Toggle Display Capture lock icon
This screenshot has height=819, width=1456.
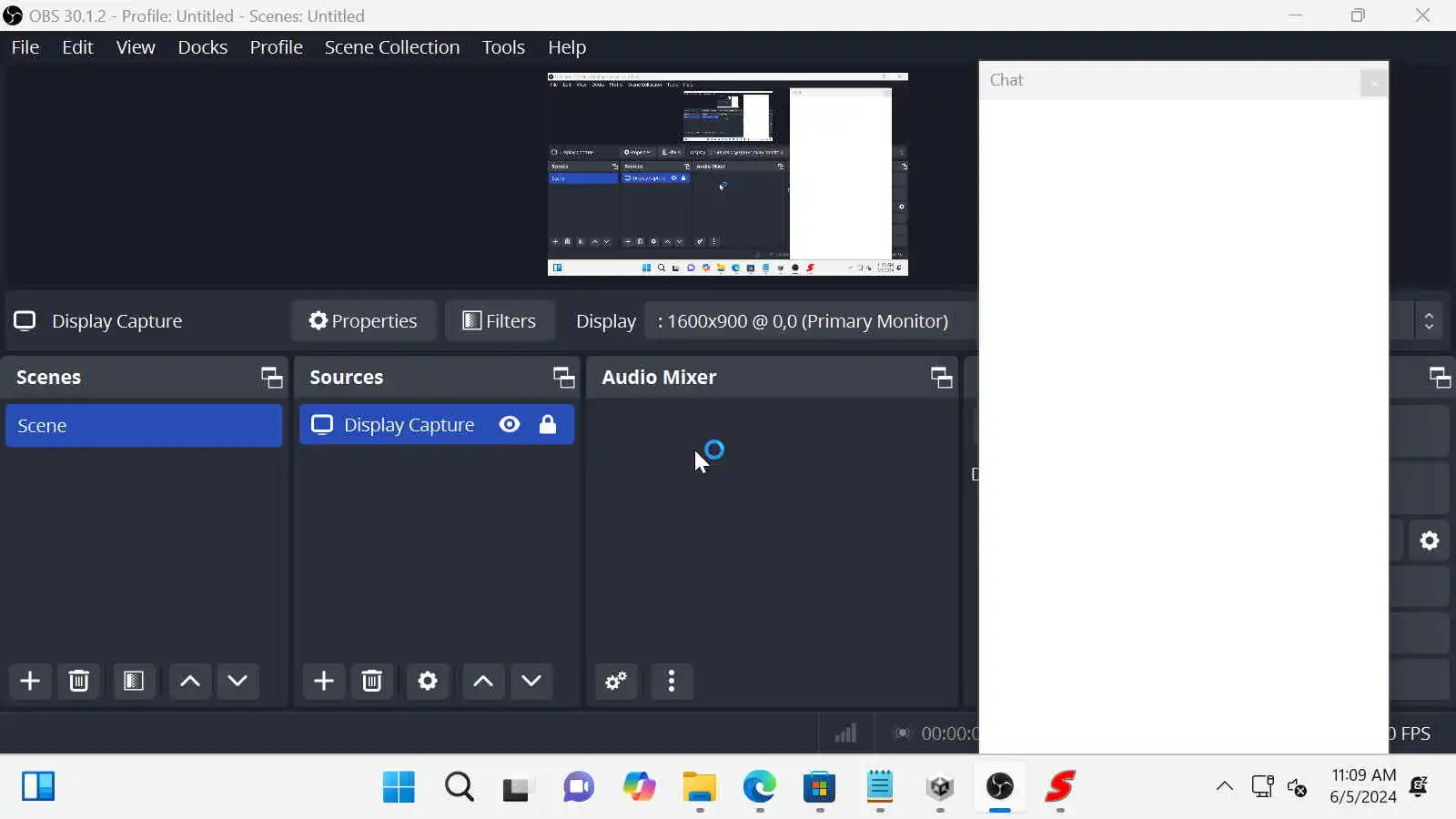[x=548, y=424]
